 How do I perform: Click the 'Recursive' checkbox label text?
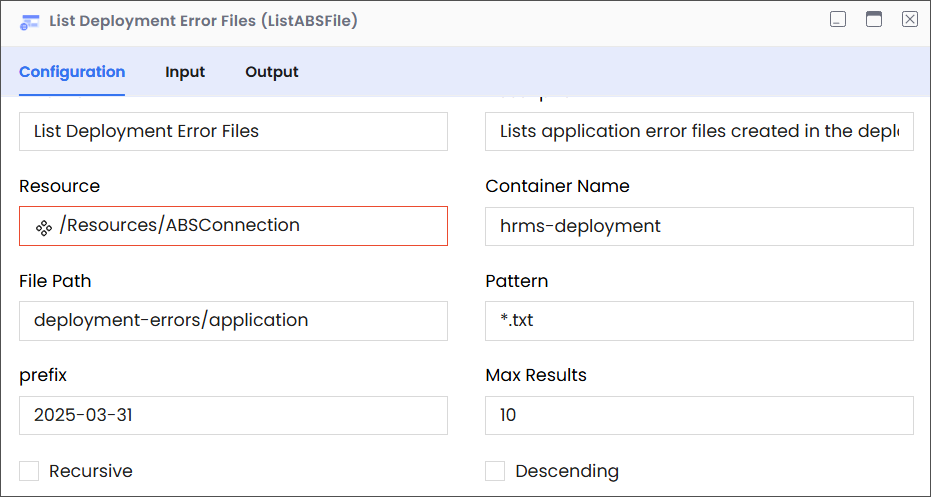[x=91, y=471]
